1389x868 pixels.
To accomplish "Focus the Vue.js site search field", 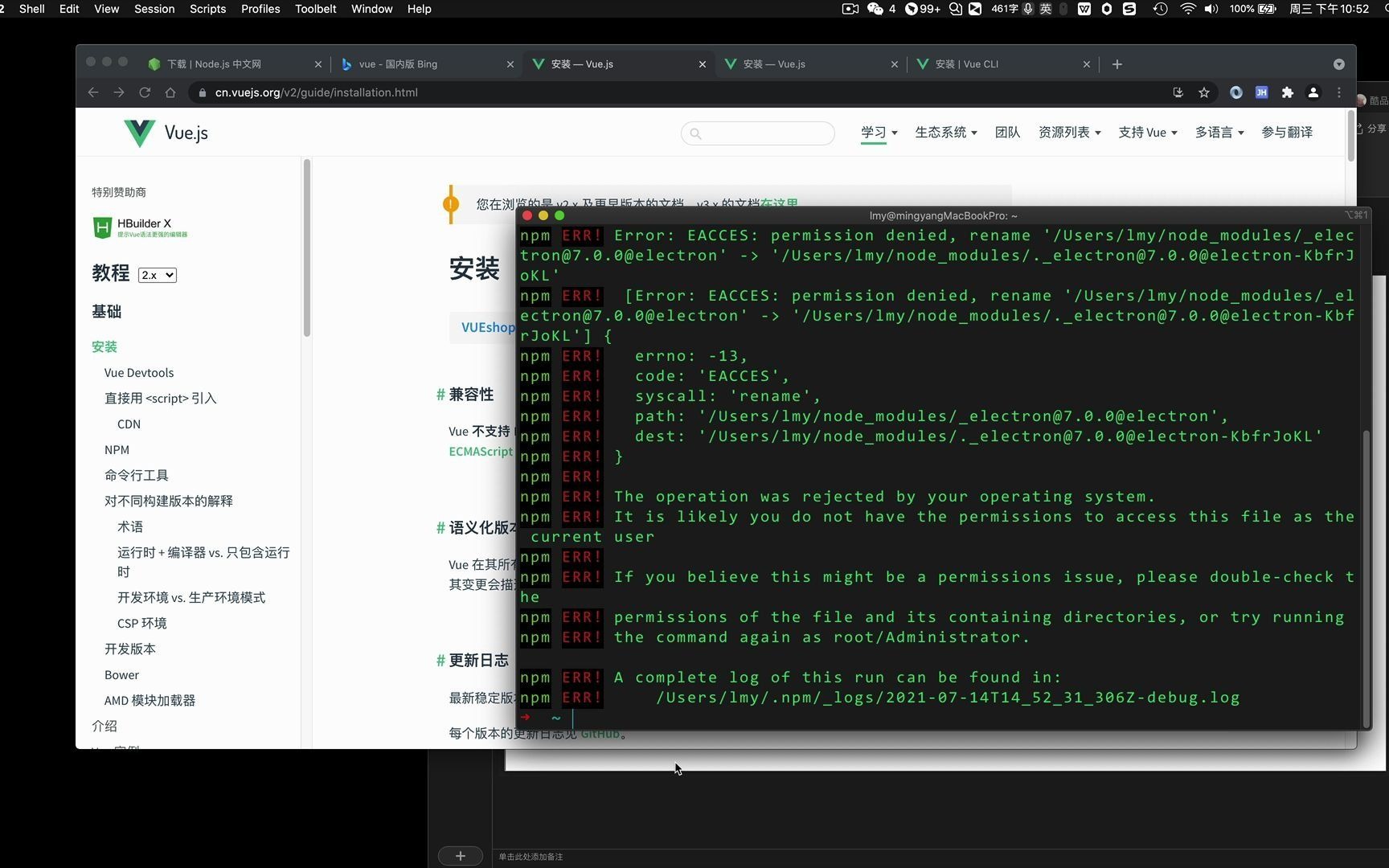I will coord(758,133).
